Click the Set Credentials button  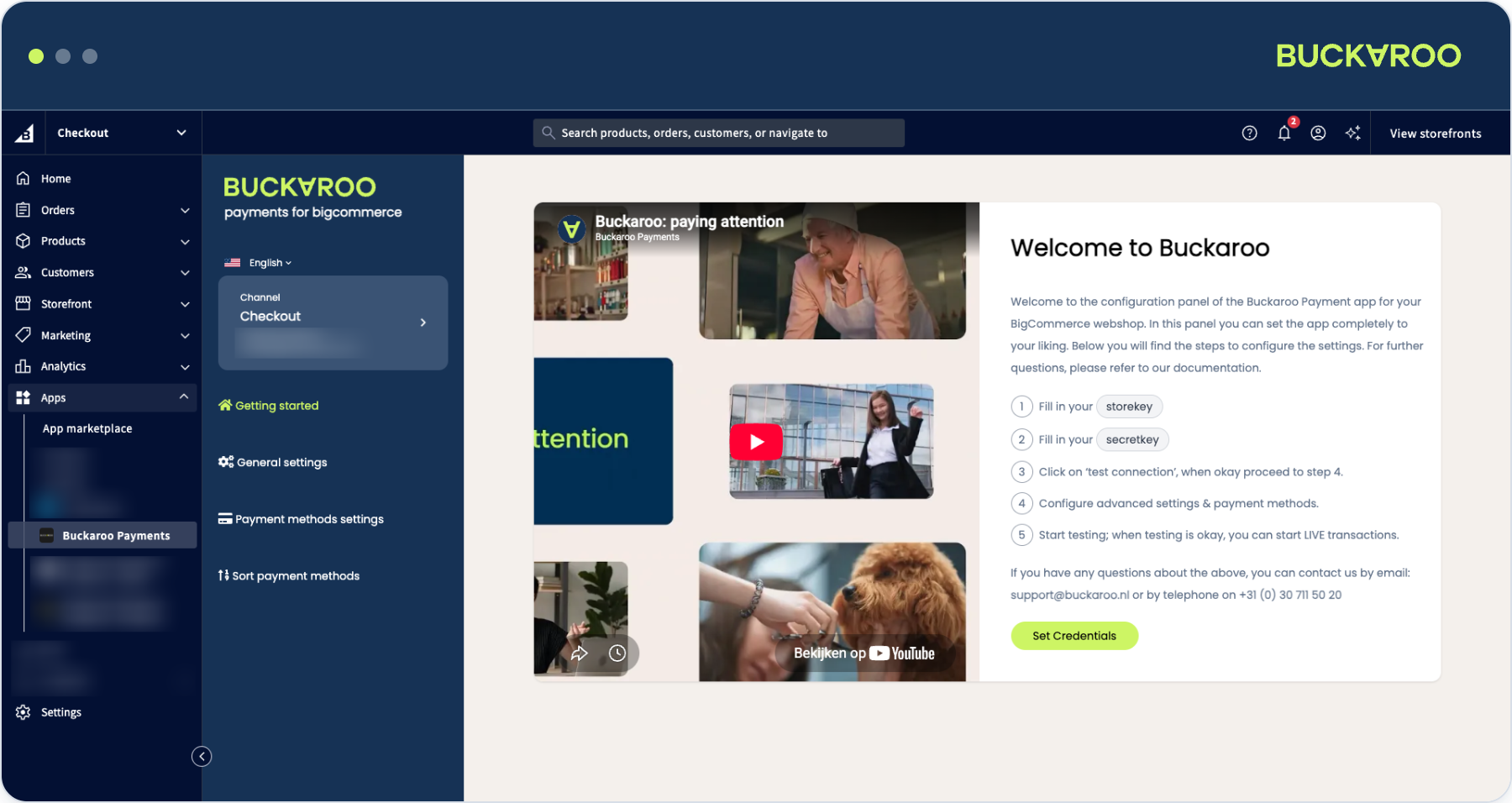(1074, 636)
